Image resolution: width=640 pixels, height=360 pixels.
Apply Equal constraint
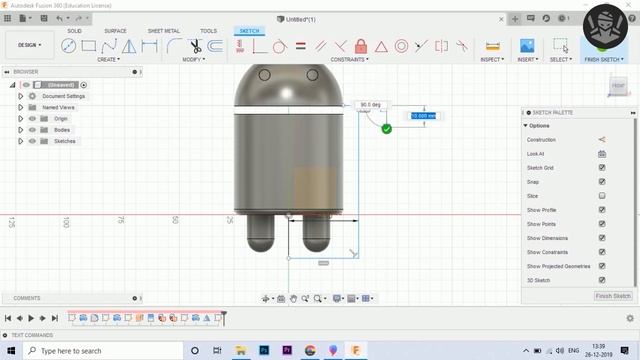click(x=300, y=46)
